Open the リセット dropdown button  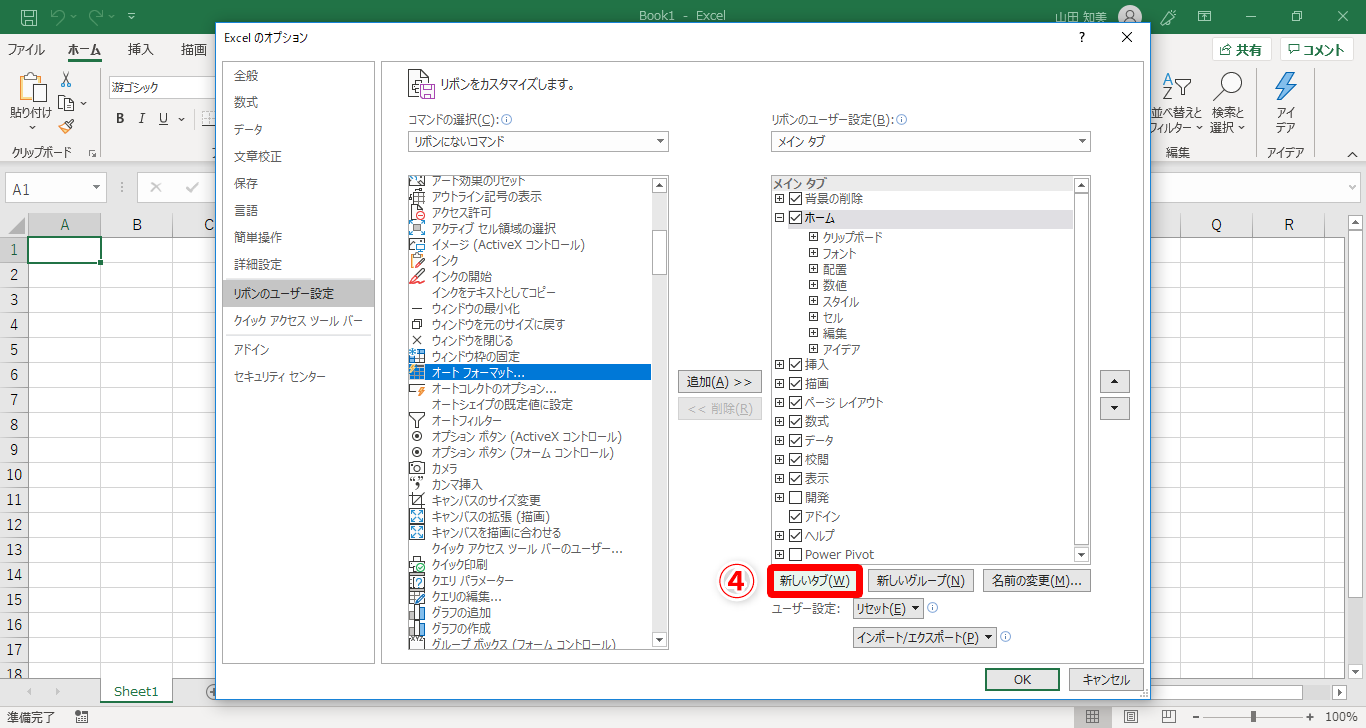click(888, 608)
